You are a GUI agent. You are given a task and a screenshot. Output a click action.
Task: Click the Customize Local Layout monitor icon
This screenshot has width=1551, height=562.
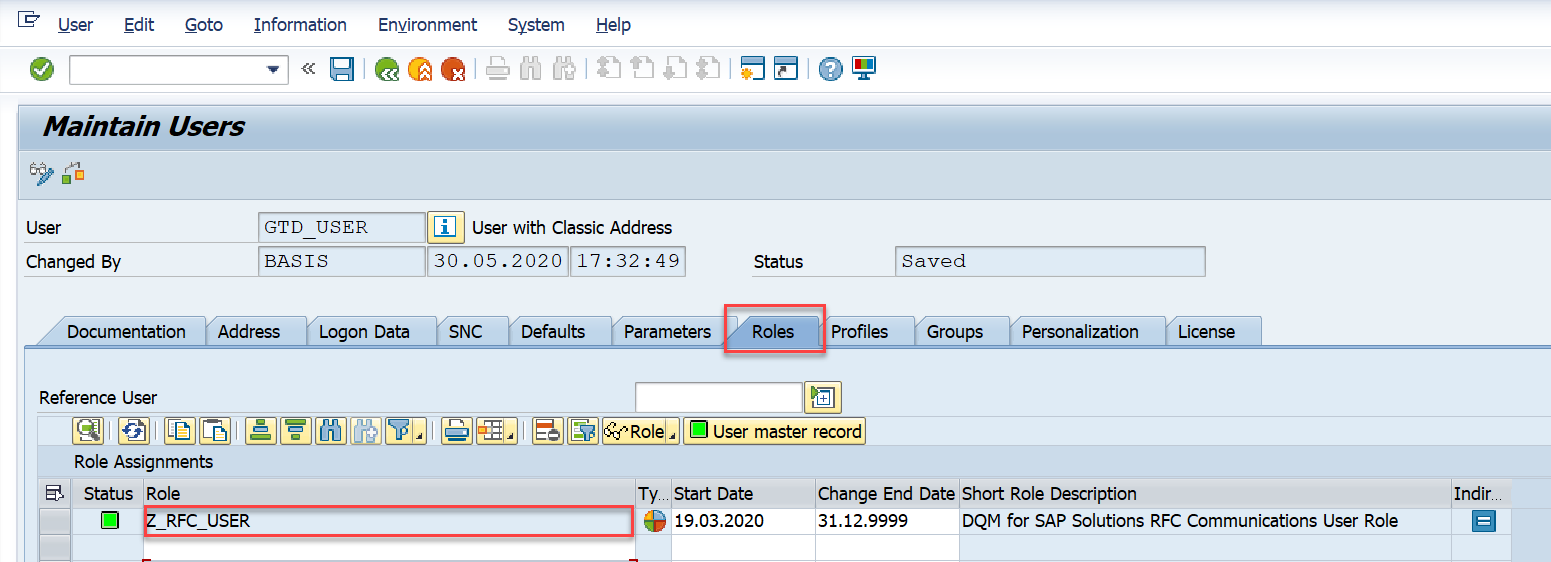click(x=864, y=69)
